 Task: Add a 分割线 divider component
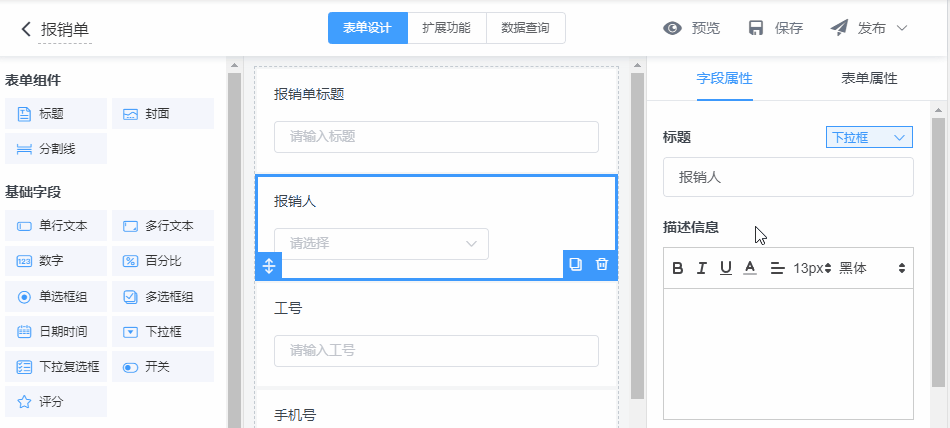[56, 149]
